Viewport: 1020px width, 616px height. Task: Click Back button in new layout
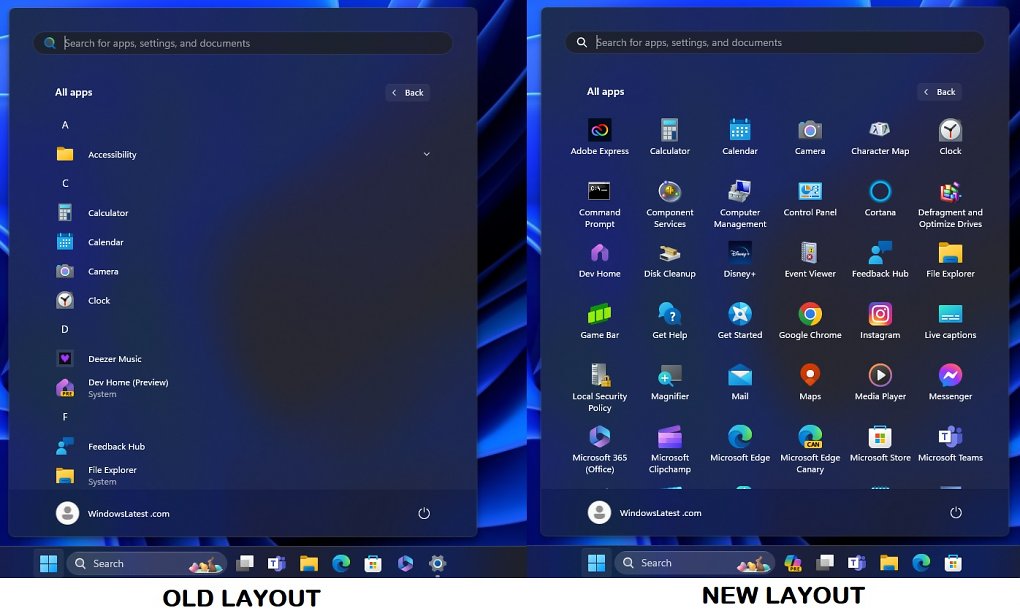(939, 92)
